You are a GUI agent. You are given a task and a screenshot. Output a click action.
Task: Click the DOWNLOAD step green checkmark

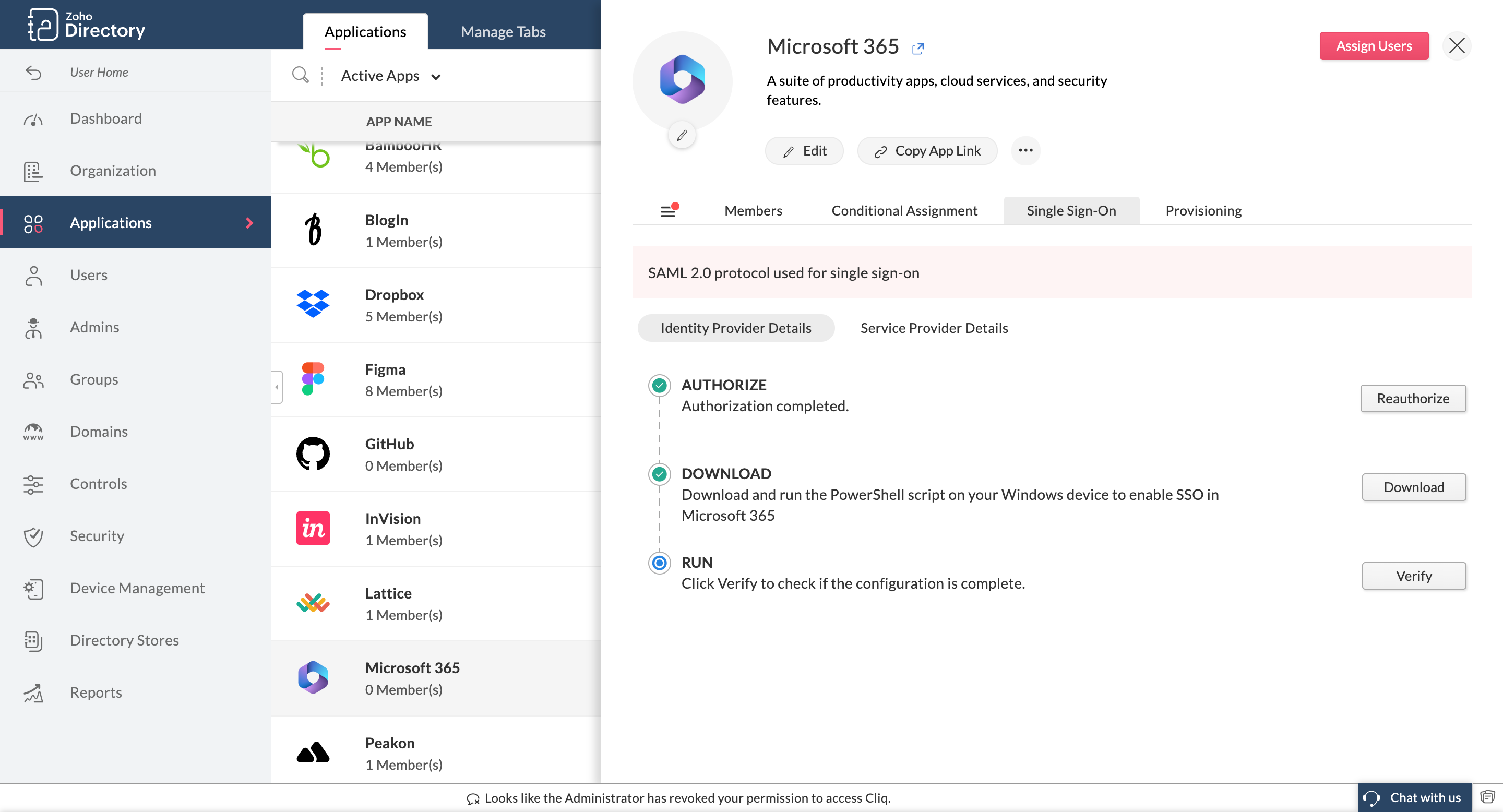(659, 474)
